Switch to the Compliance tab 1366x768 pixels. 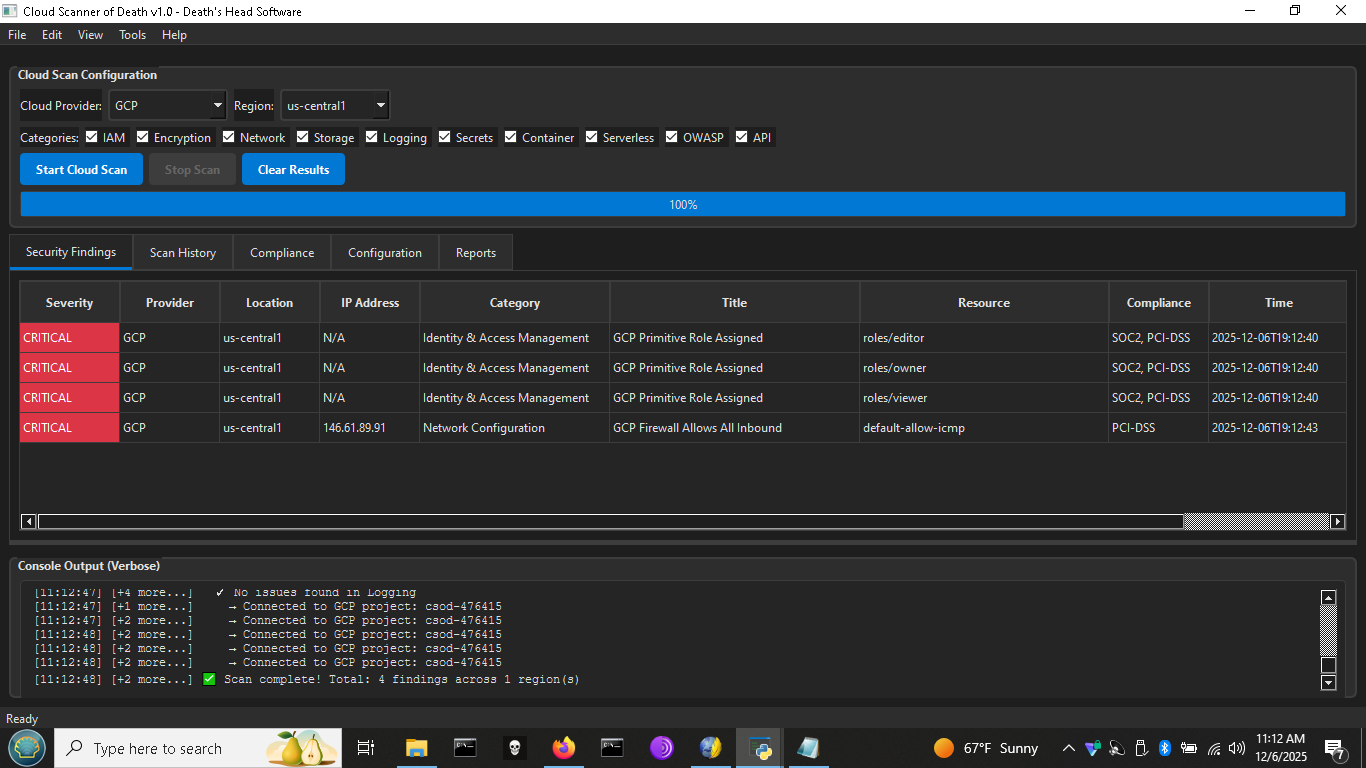coord(282,253)
